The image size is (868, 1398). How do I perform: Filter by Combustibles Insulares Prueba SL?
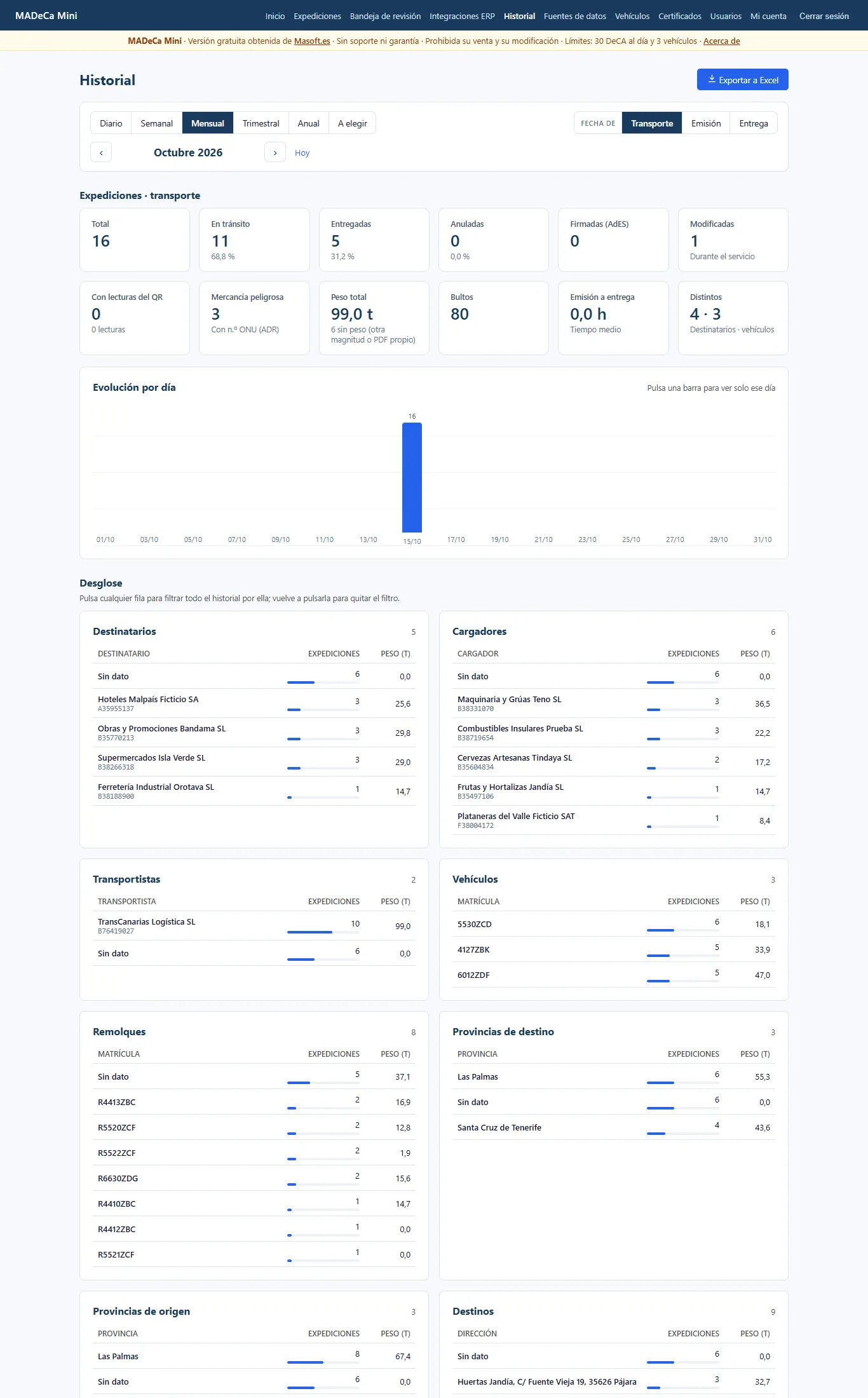click(x=614, y=733)
